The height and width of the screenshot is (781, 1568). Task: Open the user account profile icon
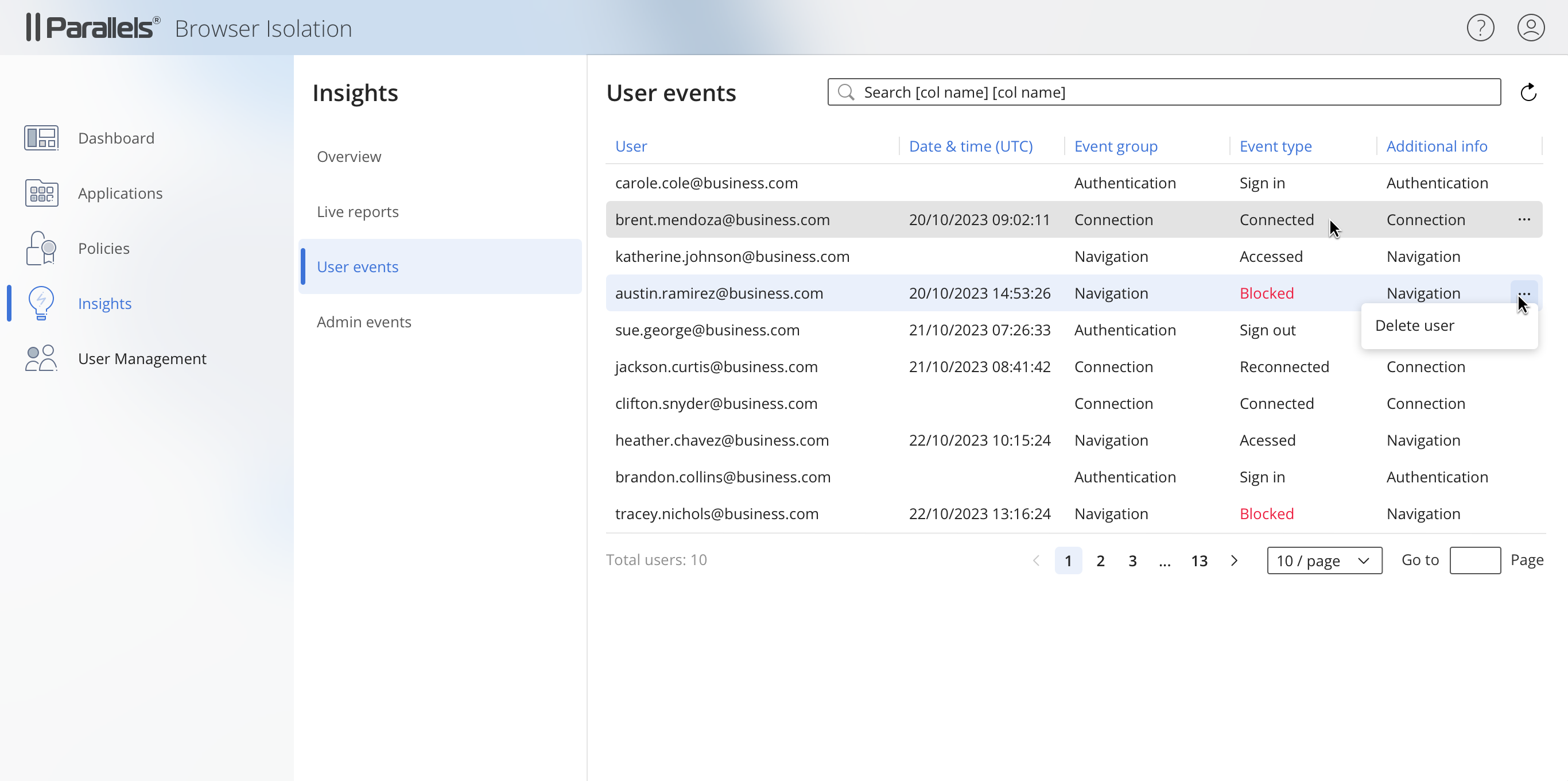[x=1530, y=28]
